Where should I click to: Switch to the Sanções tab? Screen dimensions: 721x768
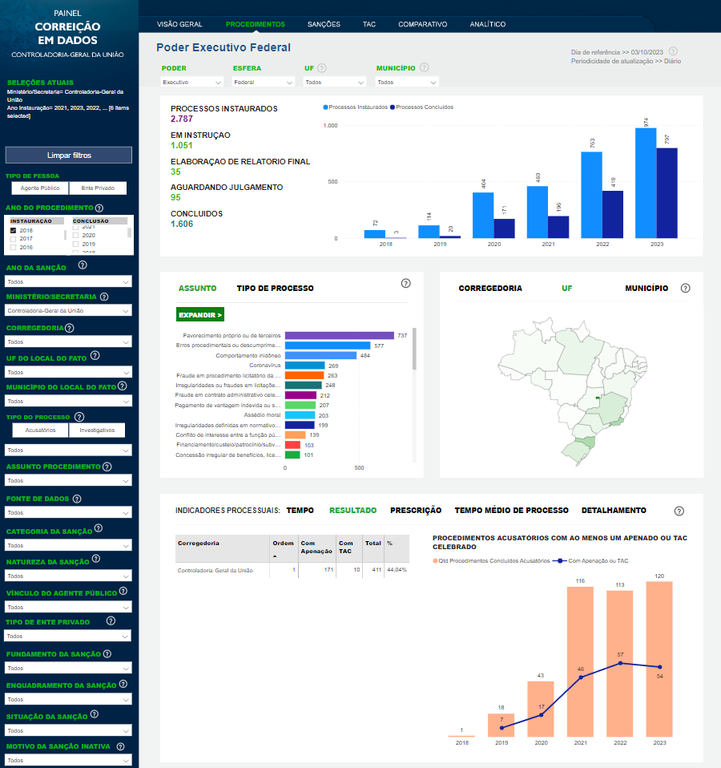tap(324, 23)
